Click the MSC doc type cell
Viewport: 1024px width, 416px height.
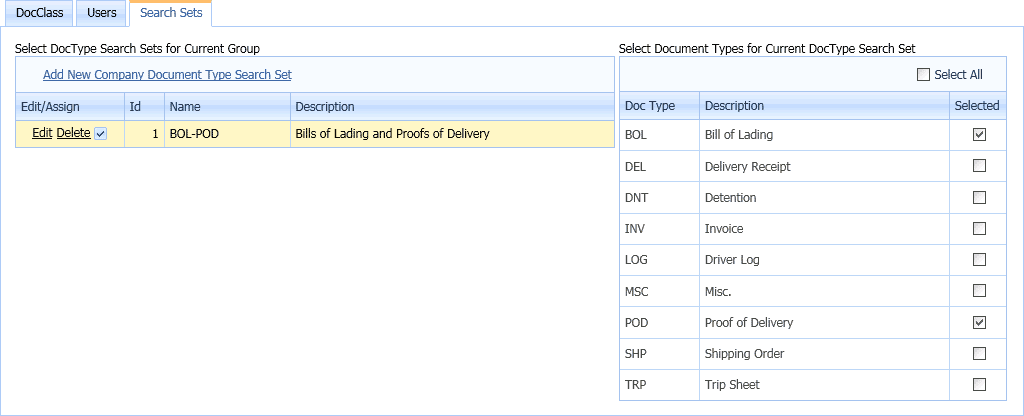pos(659,291)
